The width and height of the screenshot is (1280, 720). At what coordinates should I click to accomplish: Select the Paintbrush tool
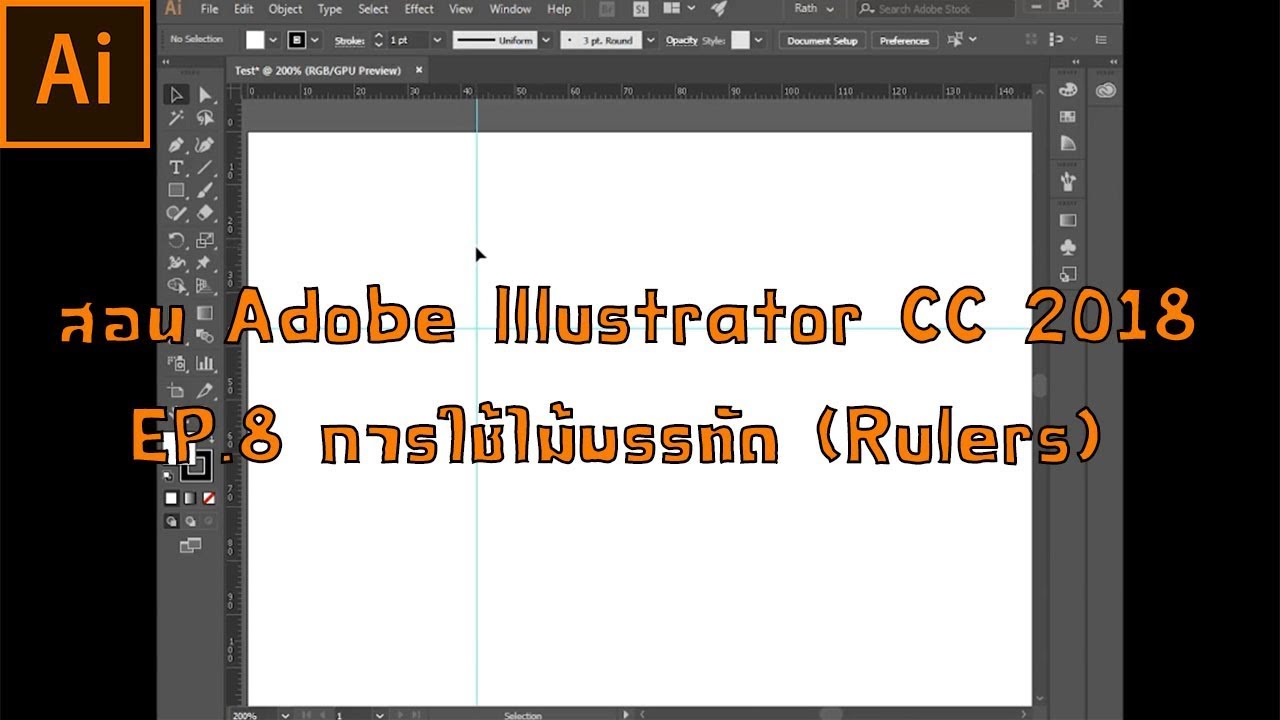tap(205, 190)
